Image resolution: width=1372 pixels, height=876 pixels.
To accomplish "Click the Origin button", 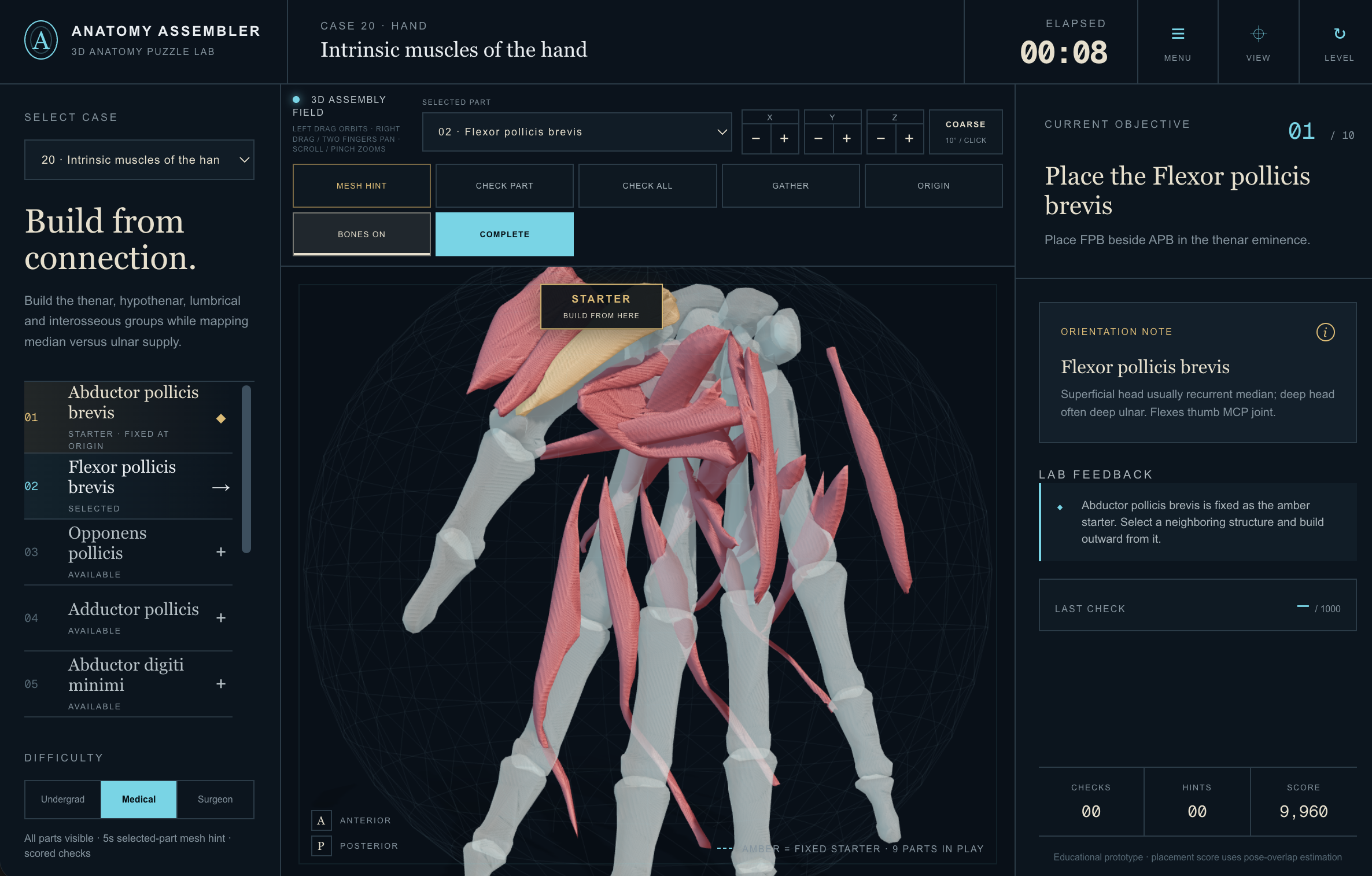I will [x=934, y=186].
